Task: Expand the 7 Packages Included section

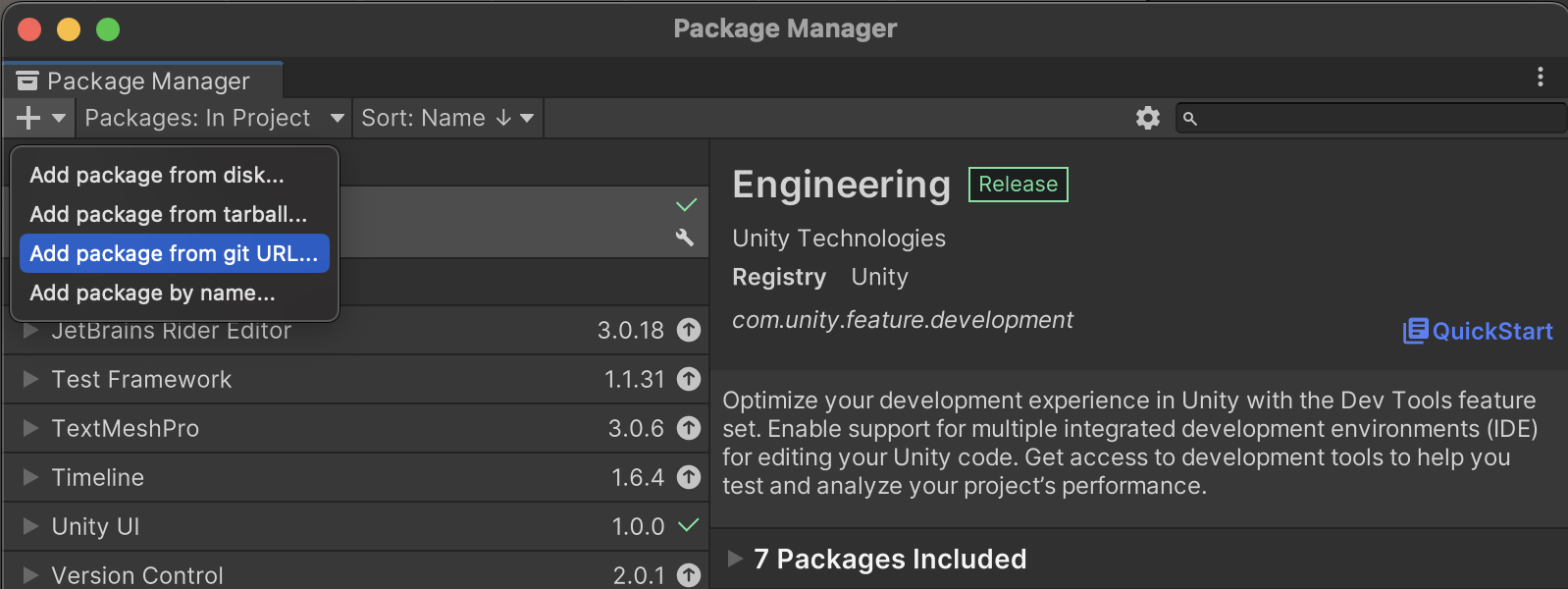Action: (x=734, y=559)
